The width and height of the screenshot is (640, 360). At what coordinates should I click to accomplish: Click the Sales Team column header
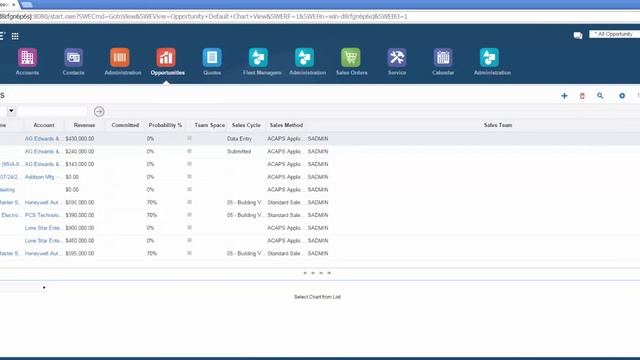(498, 125)
